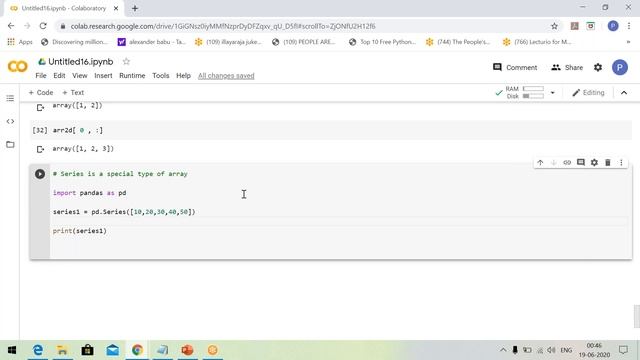Open table of contents sidebar icon
This screenshot has width=640, height=360.
coord(10,98)
